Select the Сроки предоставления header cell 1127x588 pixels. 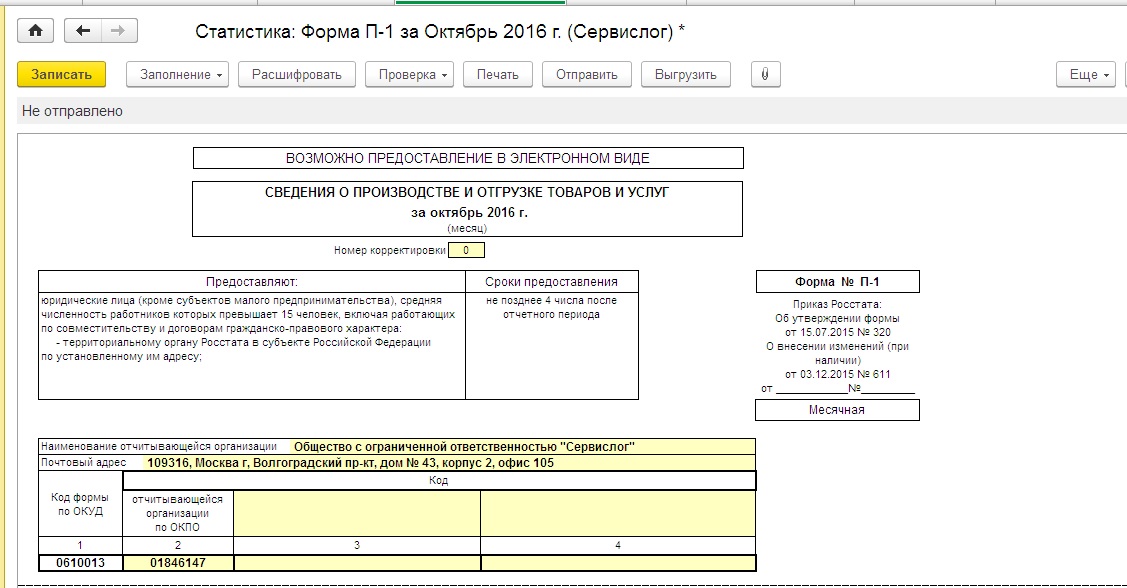[551, 282]
